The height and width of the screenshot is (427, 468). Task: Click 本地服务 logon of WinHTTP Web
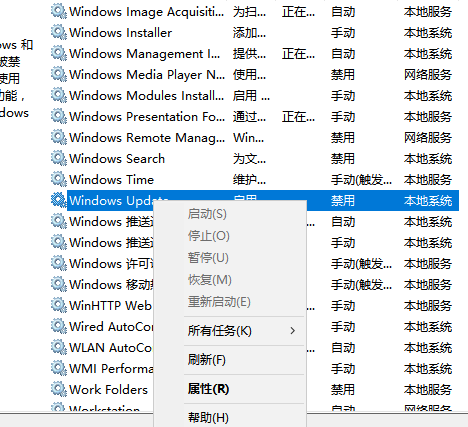point(428,306)
